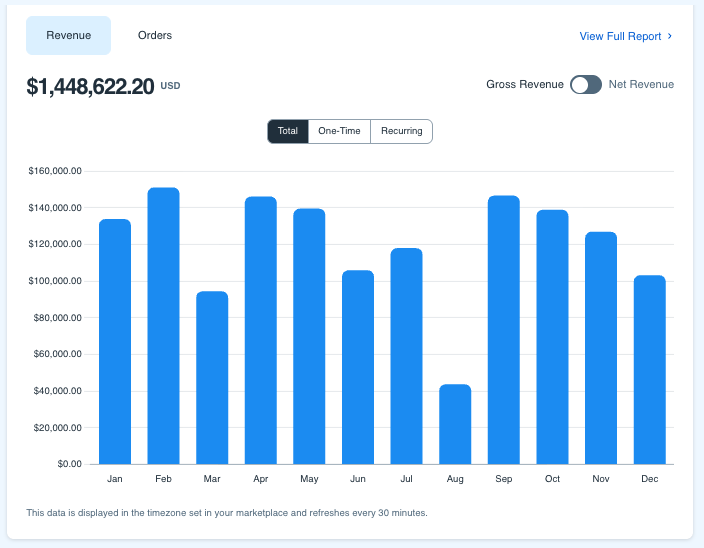Click the March revenue bar

[x=212, y=378]
